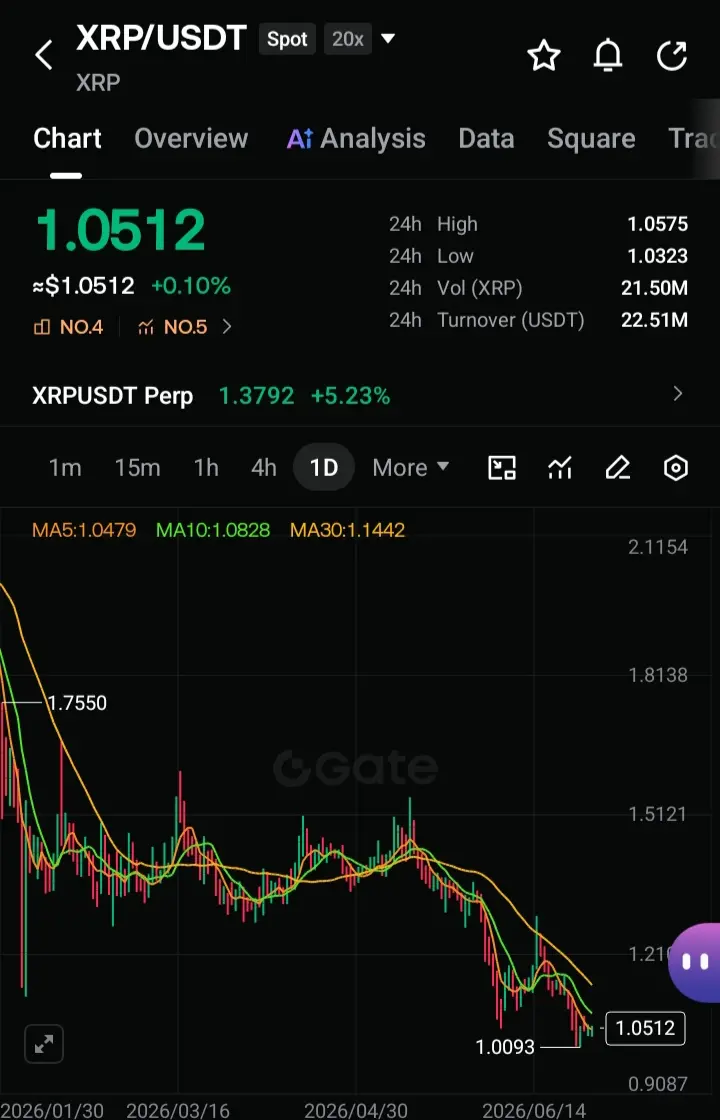Tap the 24h Low value 1.0323
Image resolution: width=720 pixels, height=1120 pixels.
point(657,256)
